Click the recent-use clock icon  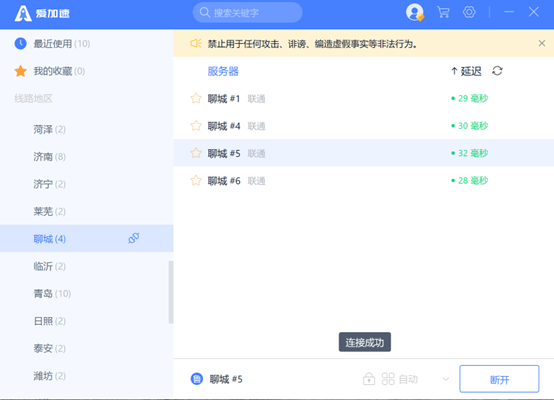[20, 43]
